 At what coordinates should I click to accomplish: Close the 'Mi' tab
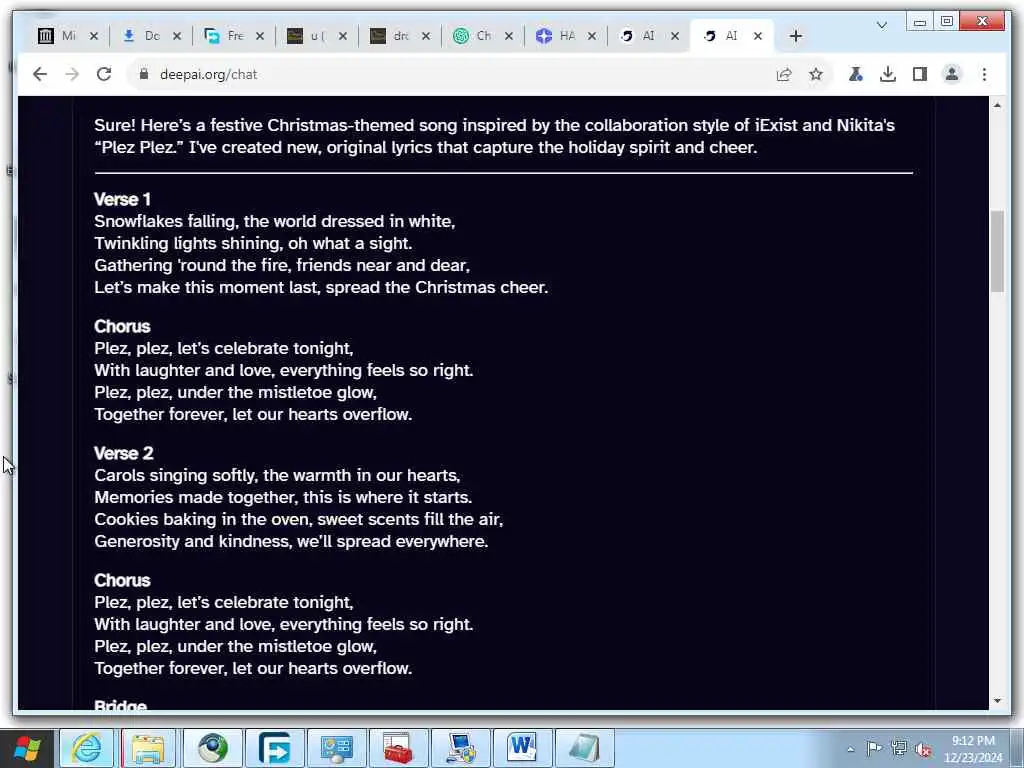pos(93,36)
